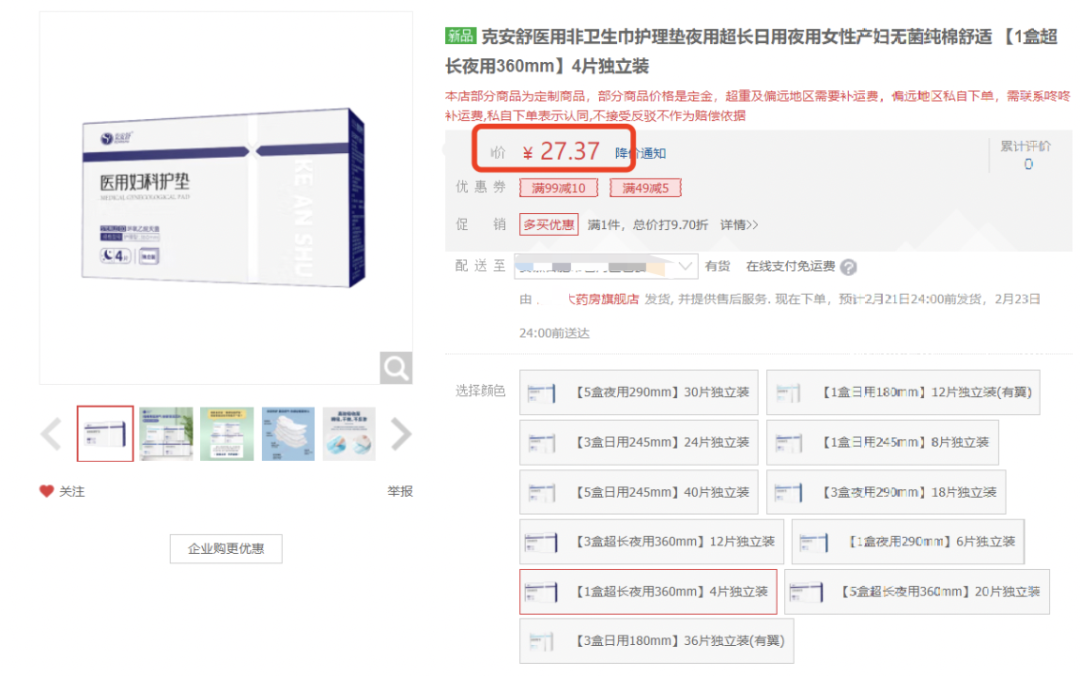View the second thumbnail with green plants

[166, 433]
